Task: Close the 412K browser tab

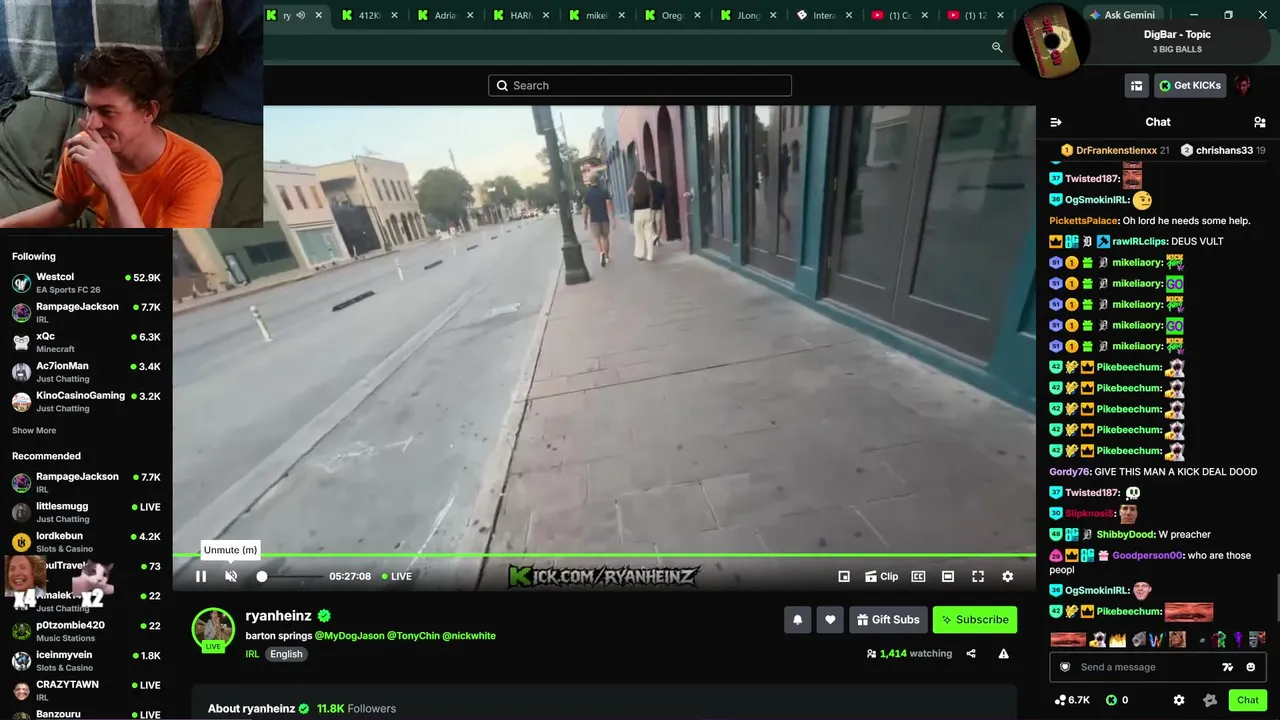Action: click(395, 15)
